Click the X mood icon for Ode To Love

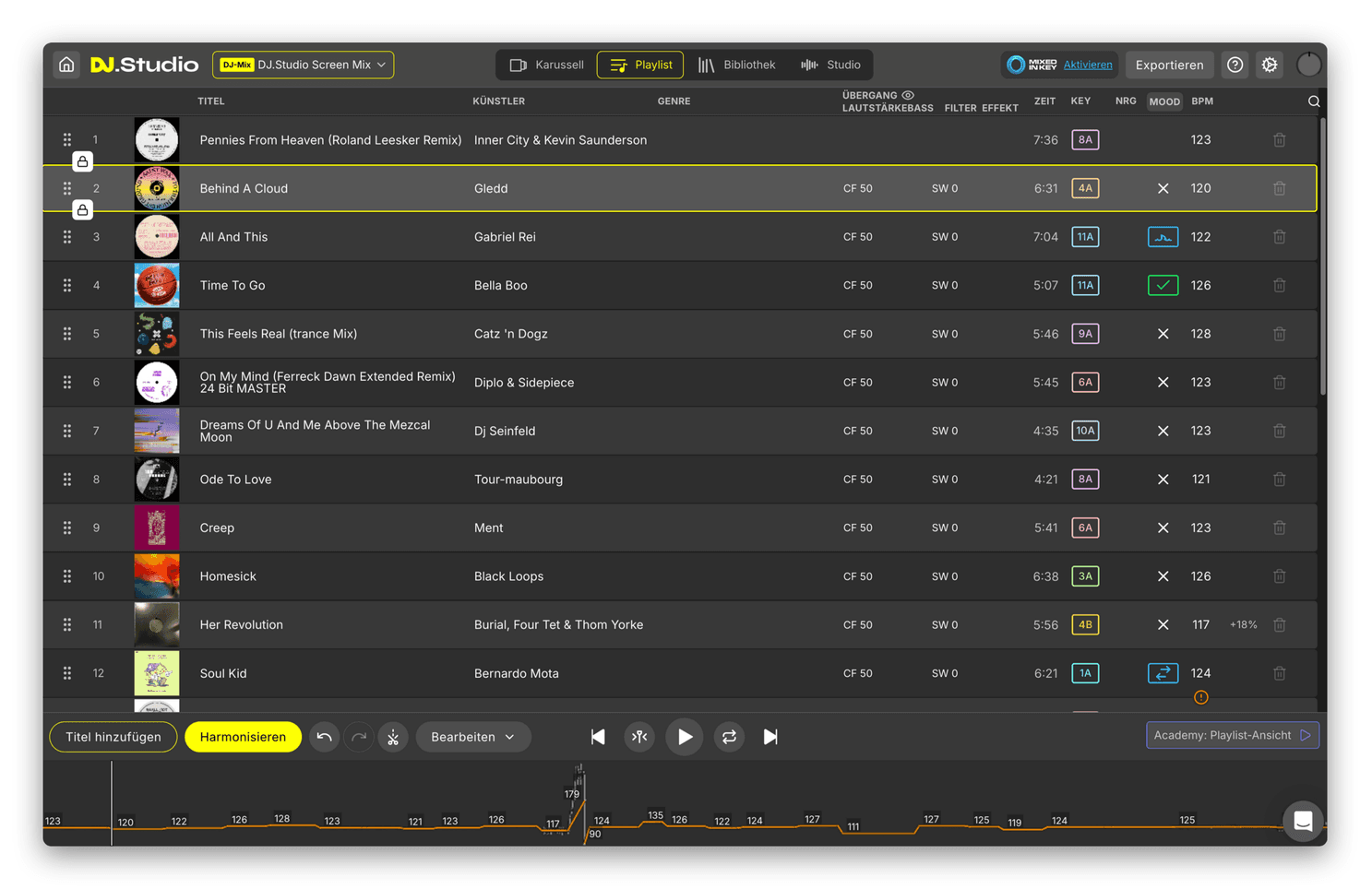click(1163, 480)
